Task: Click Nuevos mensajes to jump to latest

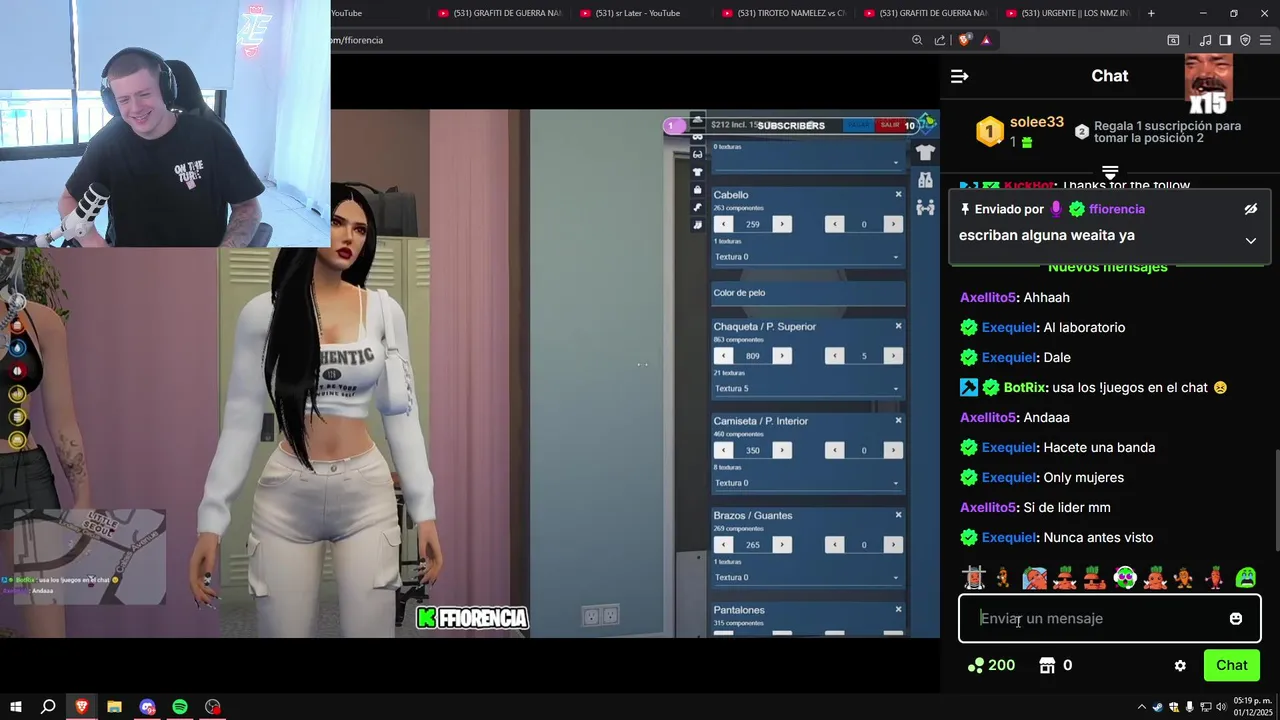Action: click(x=1107, y=268)
